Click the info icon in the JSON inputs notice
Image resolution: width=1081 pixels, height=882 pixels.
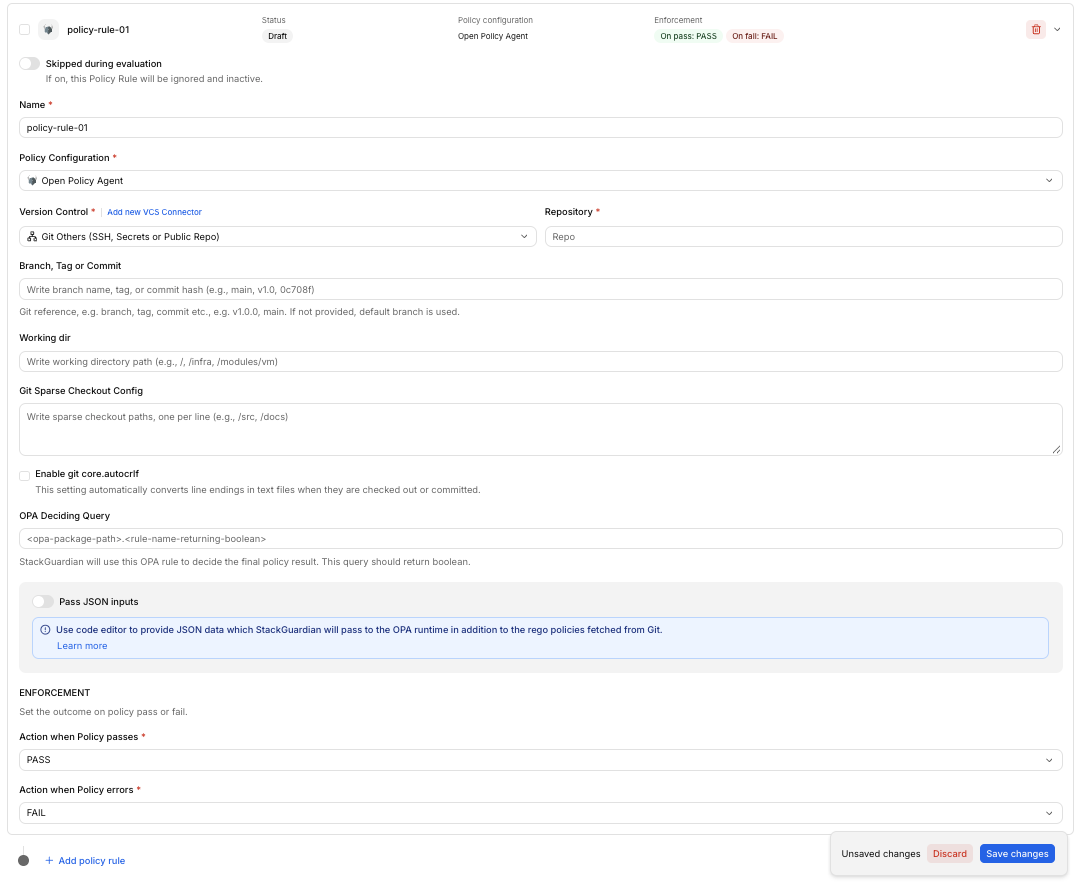click(46, 630)
